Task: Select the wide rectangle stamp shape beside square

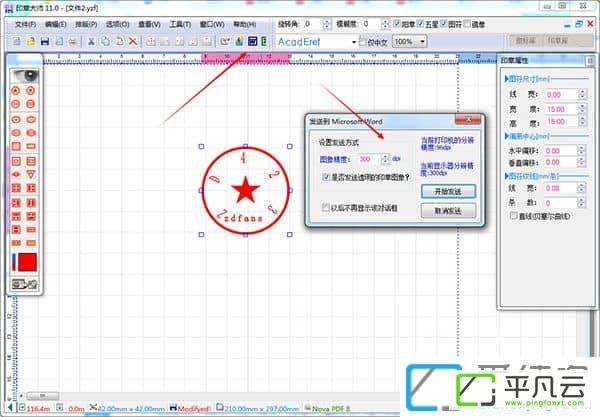Action: coord(31,146)
